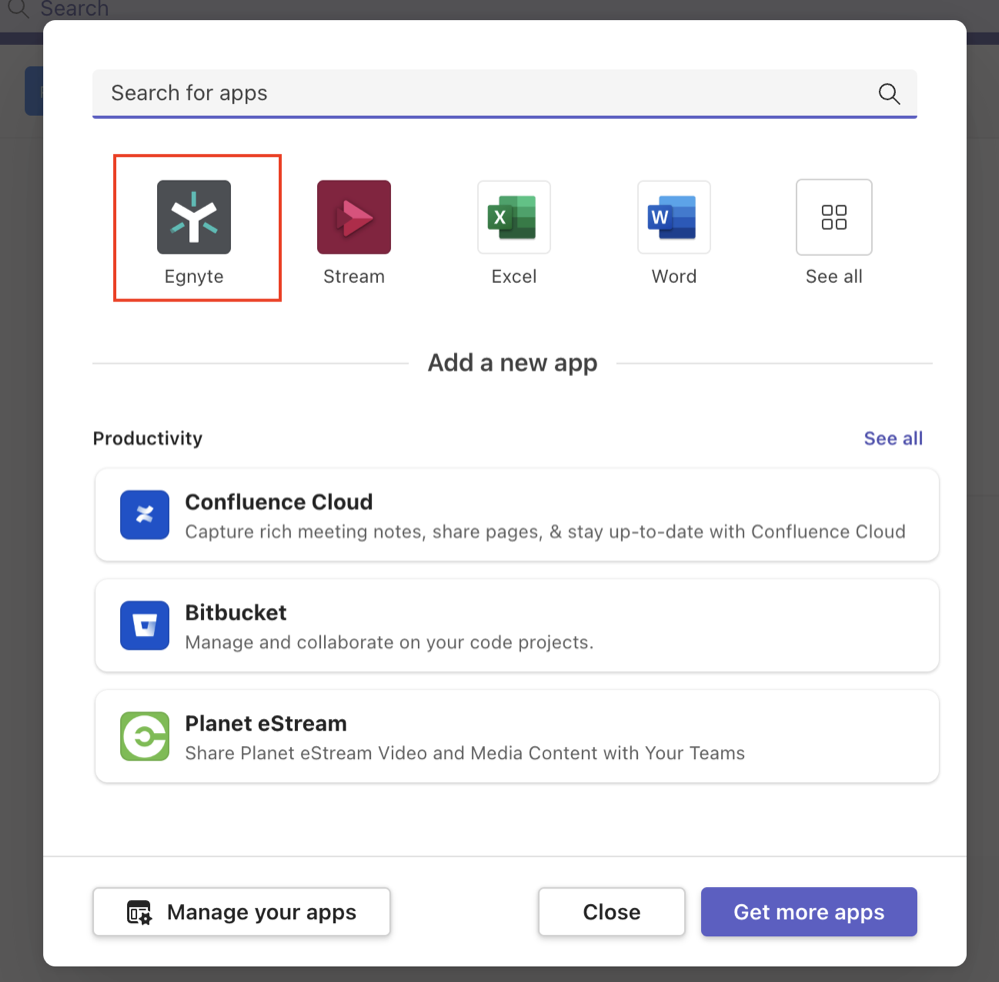Open the Egnyte app icon
This screenshot has width=999, height=982.
click(194, 217)
